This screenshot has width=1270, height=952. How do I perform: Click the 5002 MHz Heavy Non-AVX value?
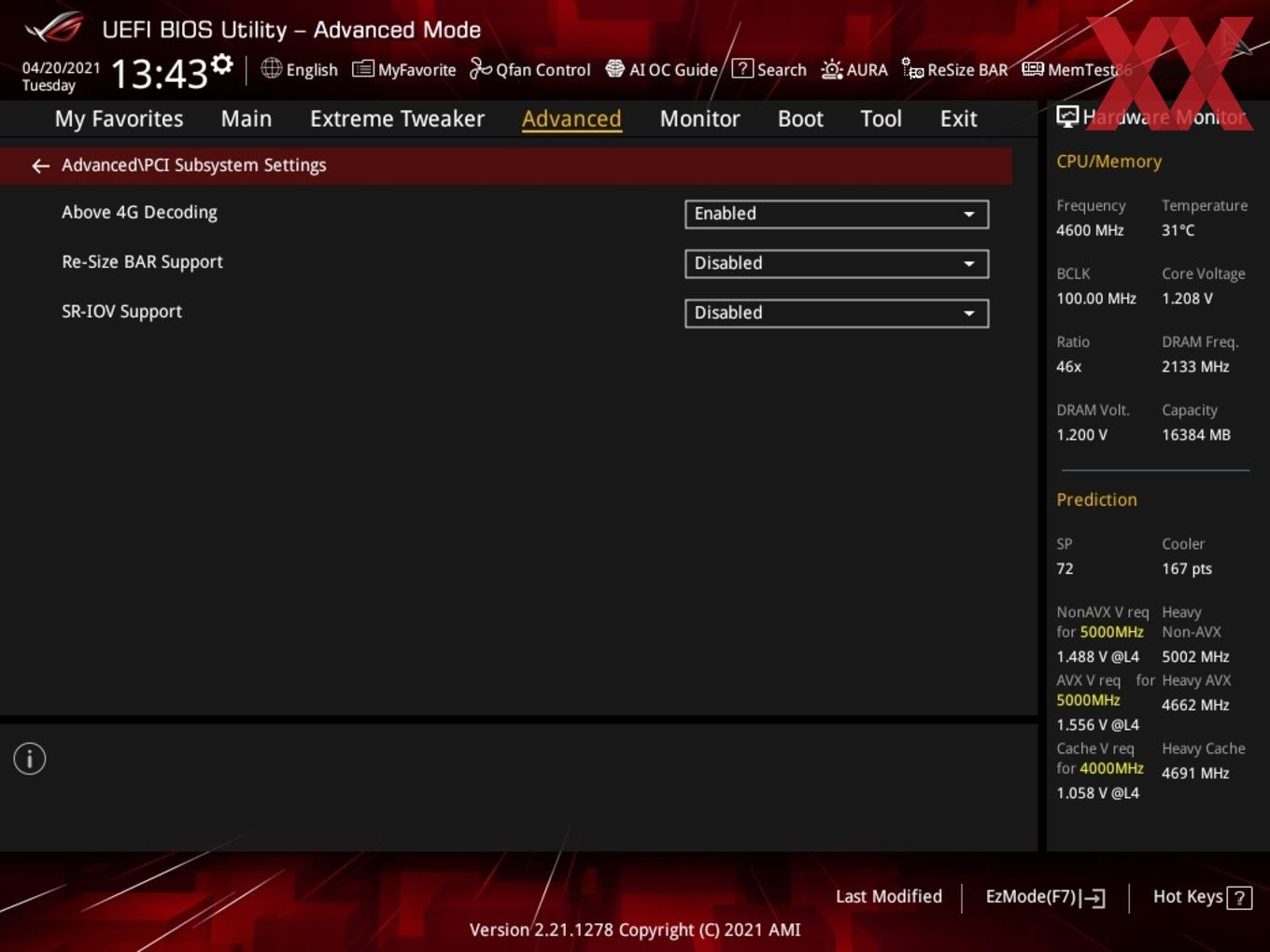1195,657
